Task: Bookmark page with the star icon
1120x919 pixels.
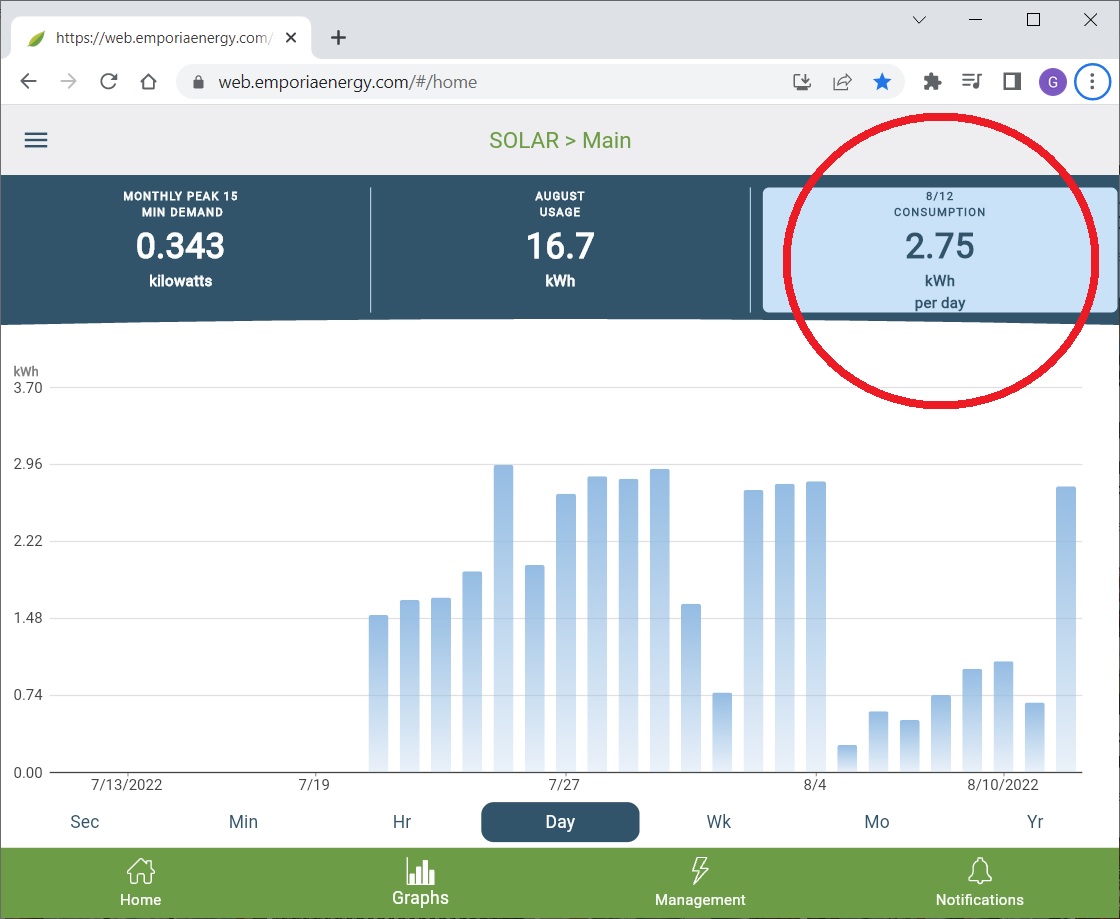Action: coord(882,82)
